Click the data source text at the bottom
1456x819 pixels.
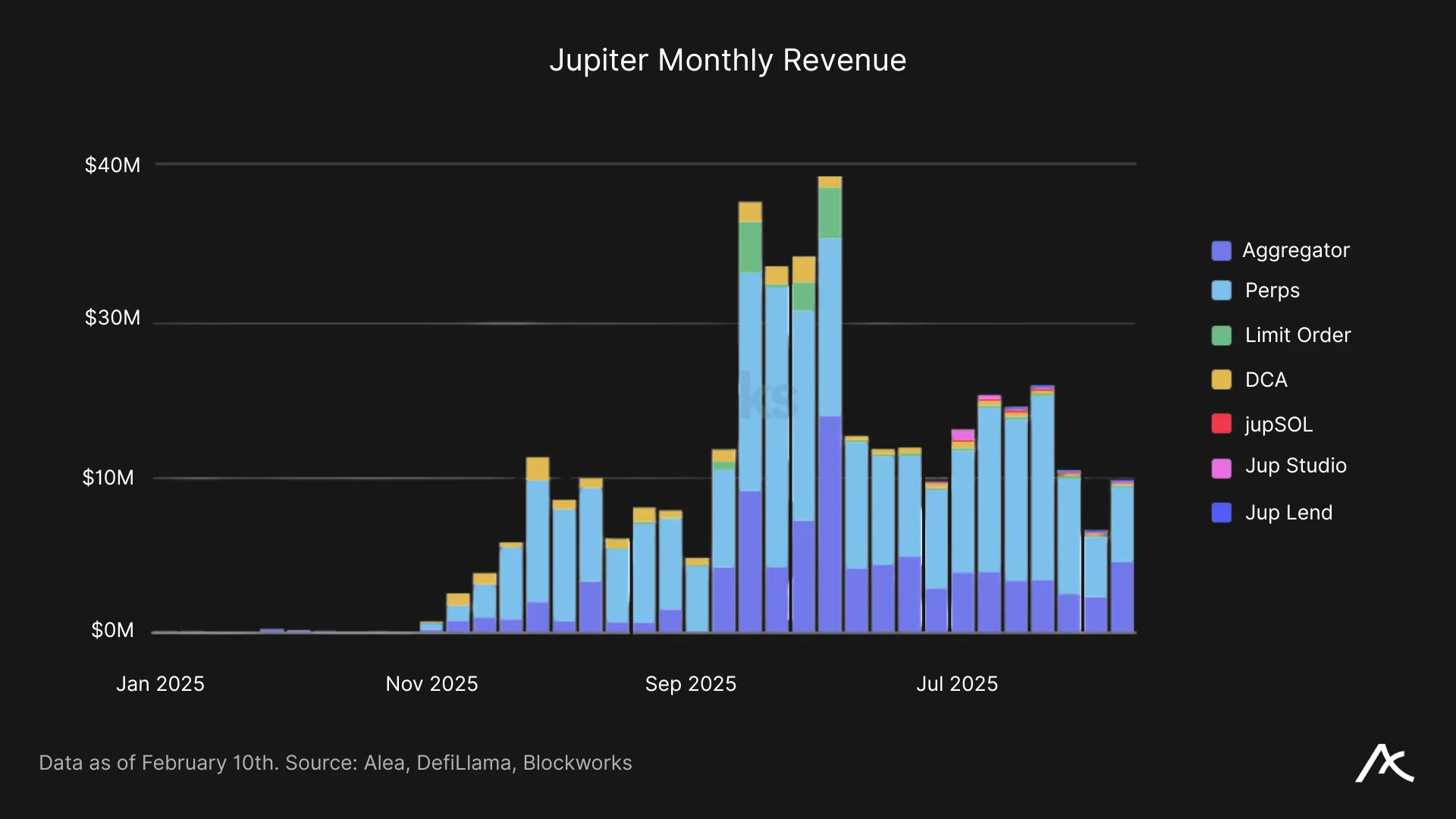tap(336, 763)
